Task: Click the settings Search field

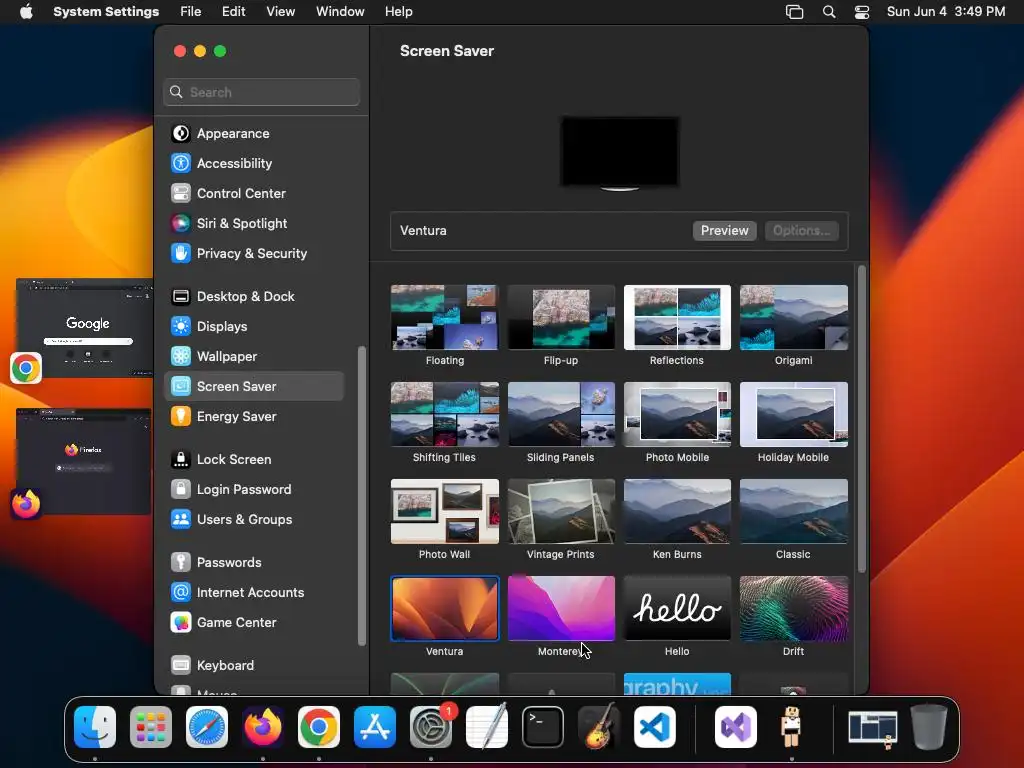Action: (x=261, y=92)
